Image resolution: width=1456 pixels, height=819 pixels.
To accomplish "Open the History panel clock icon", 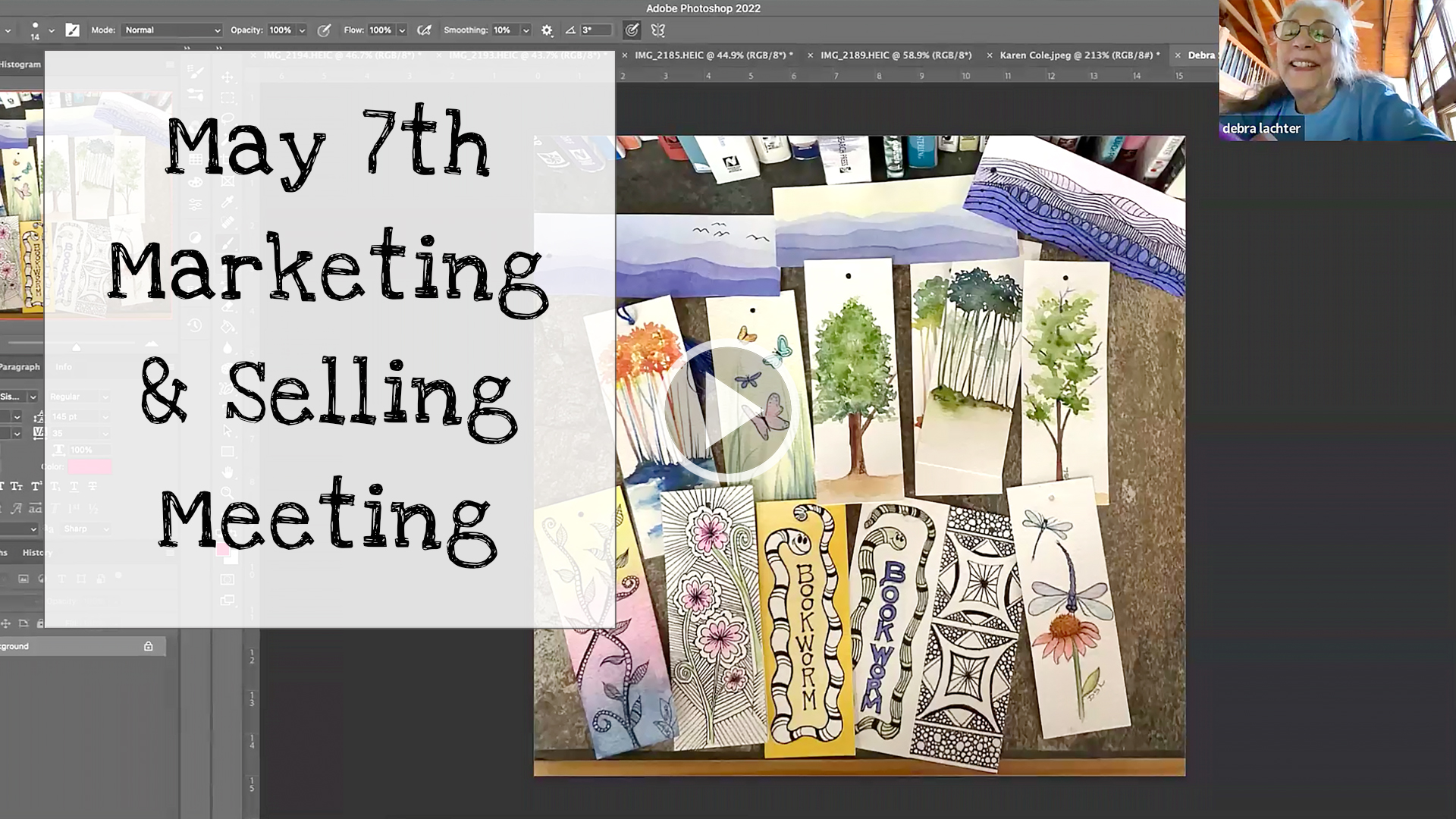I will tap(195, 325).
